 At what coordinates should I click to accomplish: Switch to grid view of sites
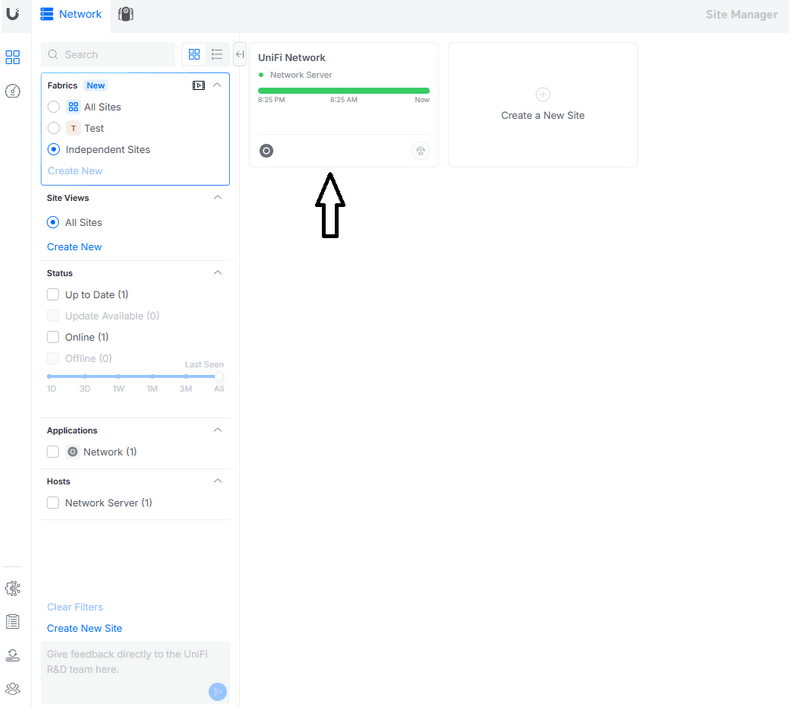click(x=194, y=54)
